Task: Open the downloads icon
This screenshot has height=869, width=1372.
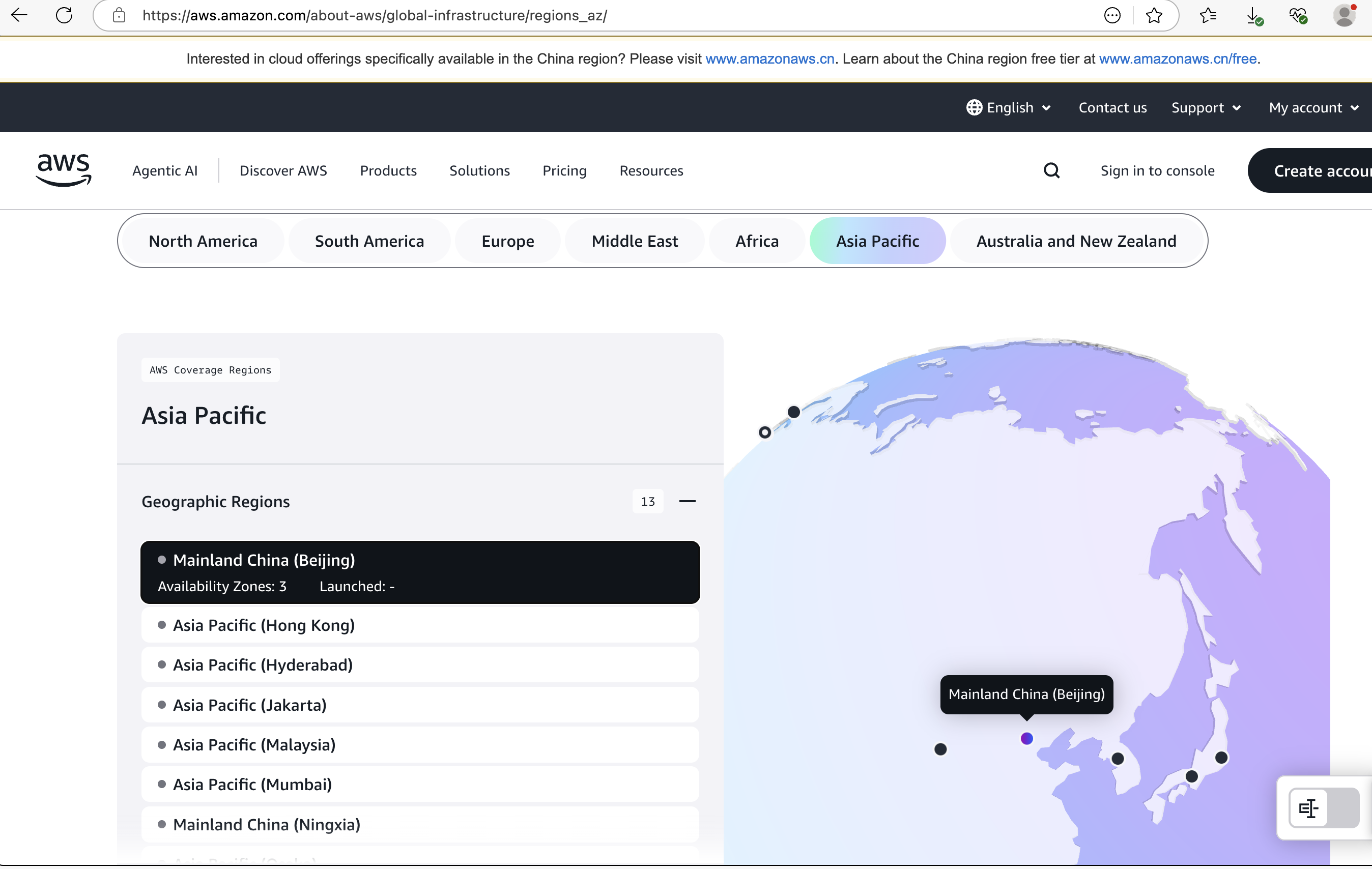Action: [x=1253, y=16]
